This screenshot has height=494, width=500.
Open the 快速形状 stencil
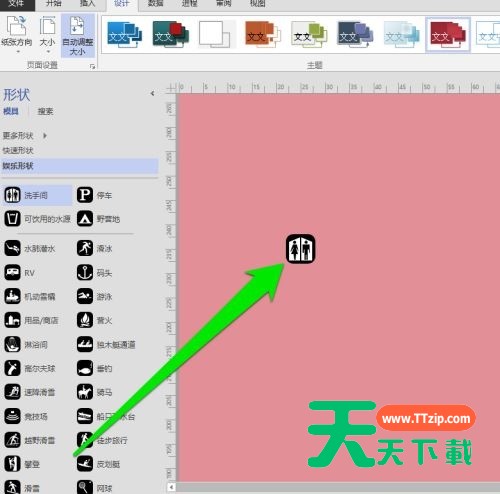(18, 150)
